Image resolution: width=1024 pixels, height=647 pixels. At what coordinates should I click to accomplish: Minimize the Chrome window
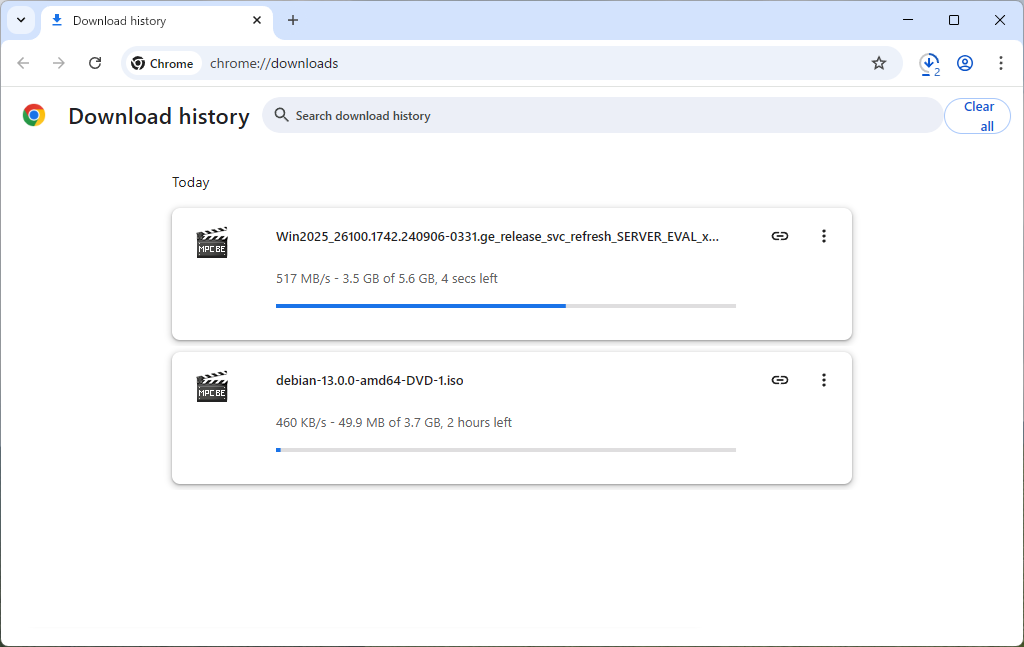[908, 20]
